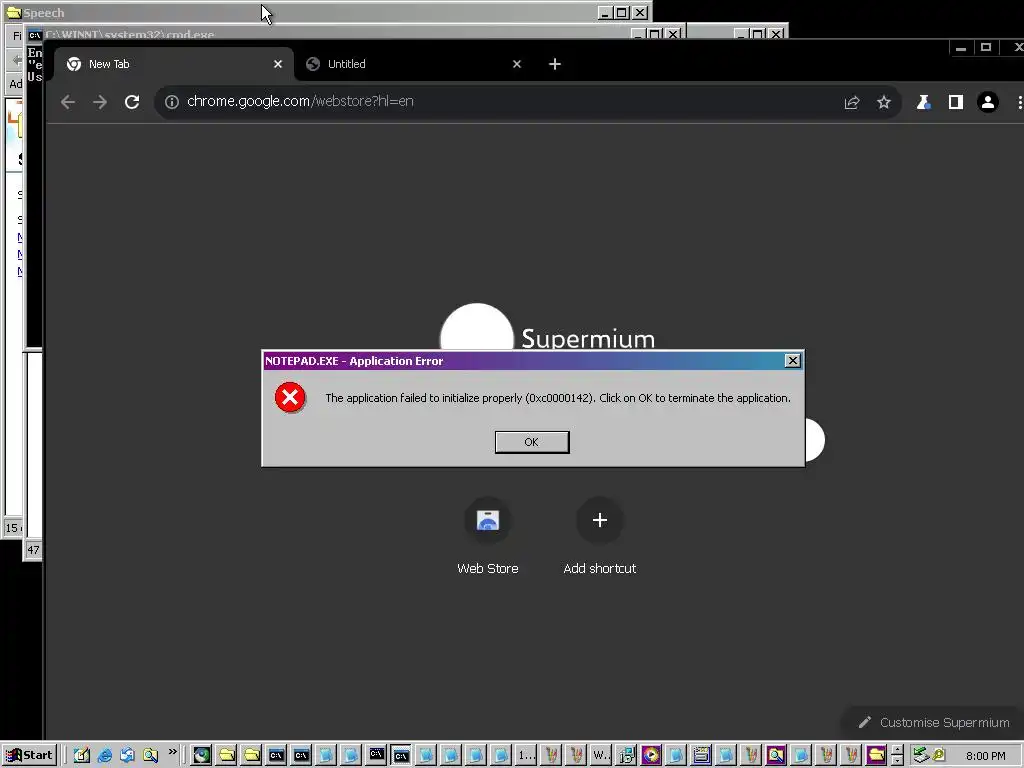Open the media player taskbar button
Image resolution: width=1024 pixels, height=768 pixels.
pyautogui.click(x=651, y=756)
